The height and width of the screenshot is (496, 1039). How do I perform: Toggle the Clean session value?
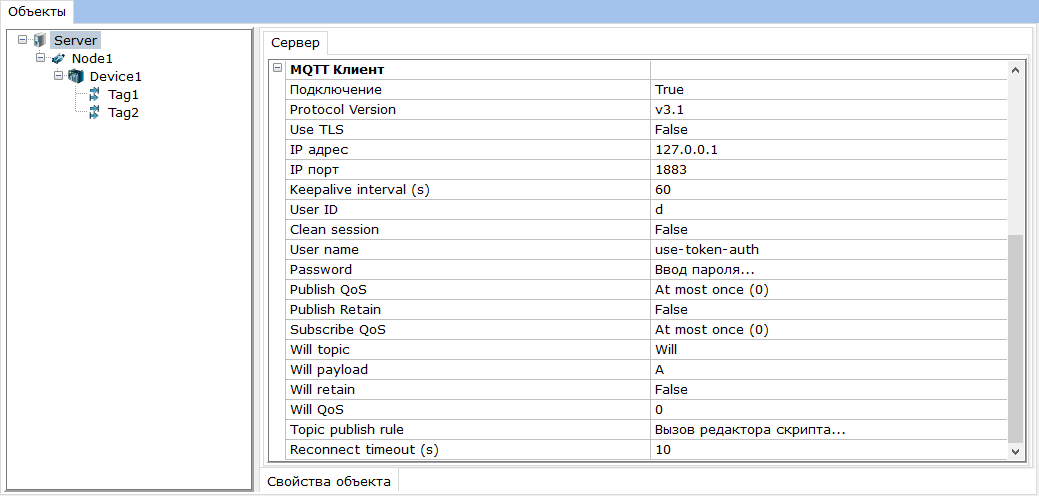coord(671,230)
